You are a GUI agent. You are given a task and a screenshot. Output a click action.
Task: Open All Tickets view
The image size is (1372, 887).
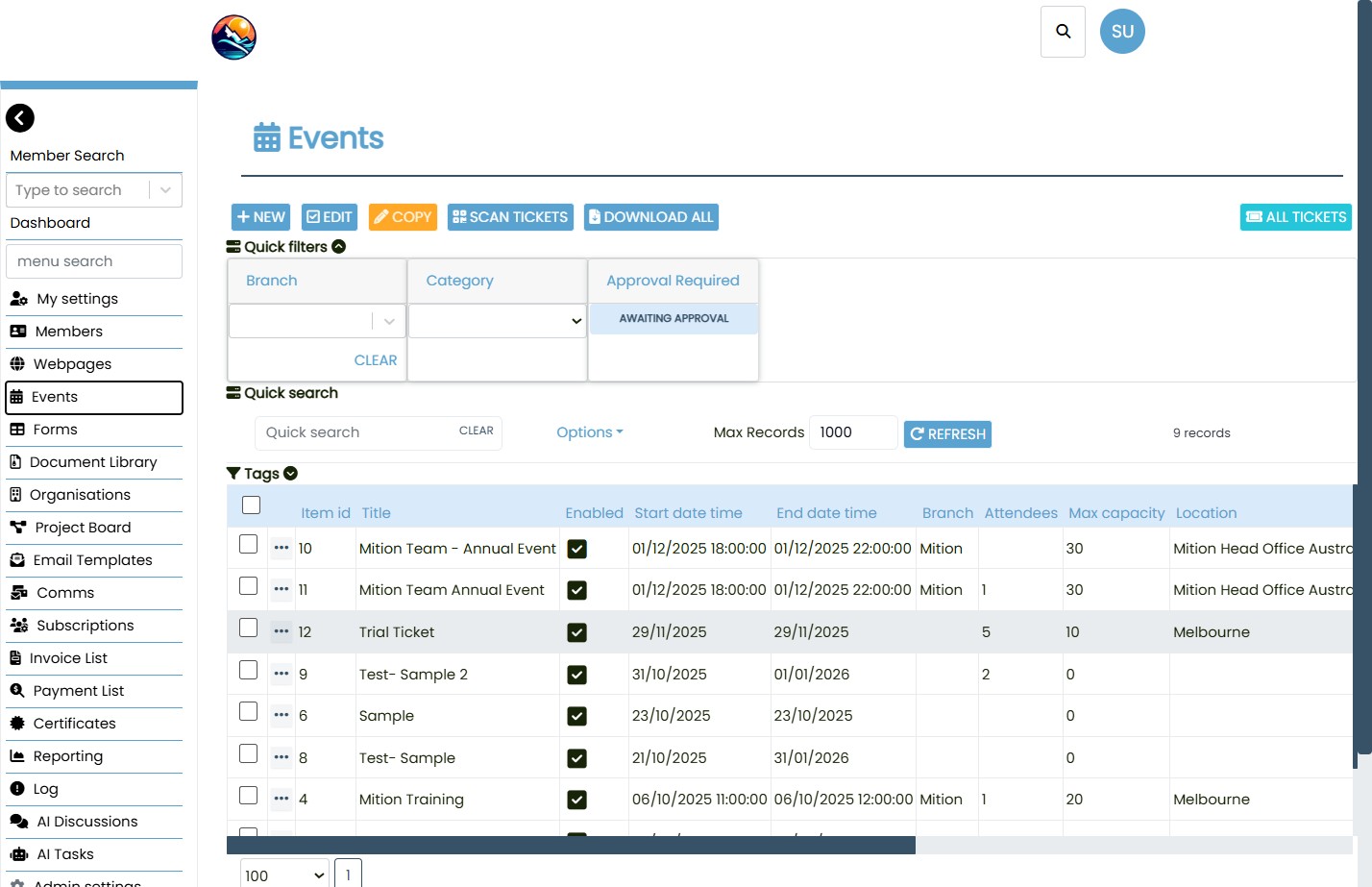pos(1295,217)
